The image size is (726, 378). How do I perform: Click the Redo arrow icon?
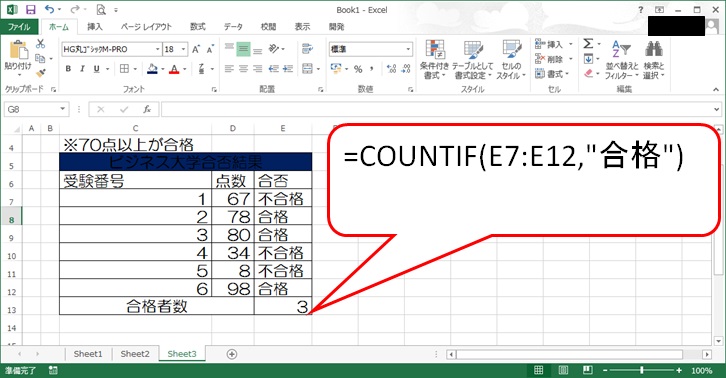75,9
